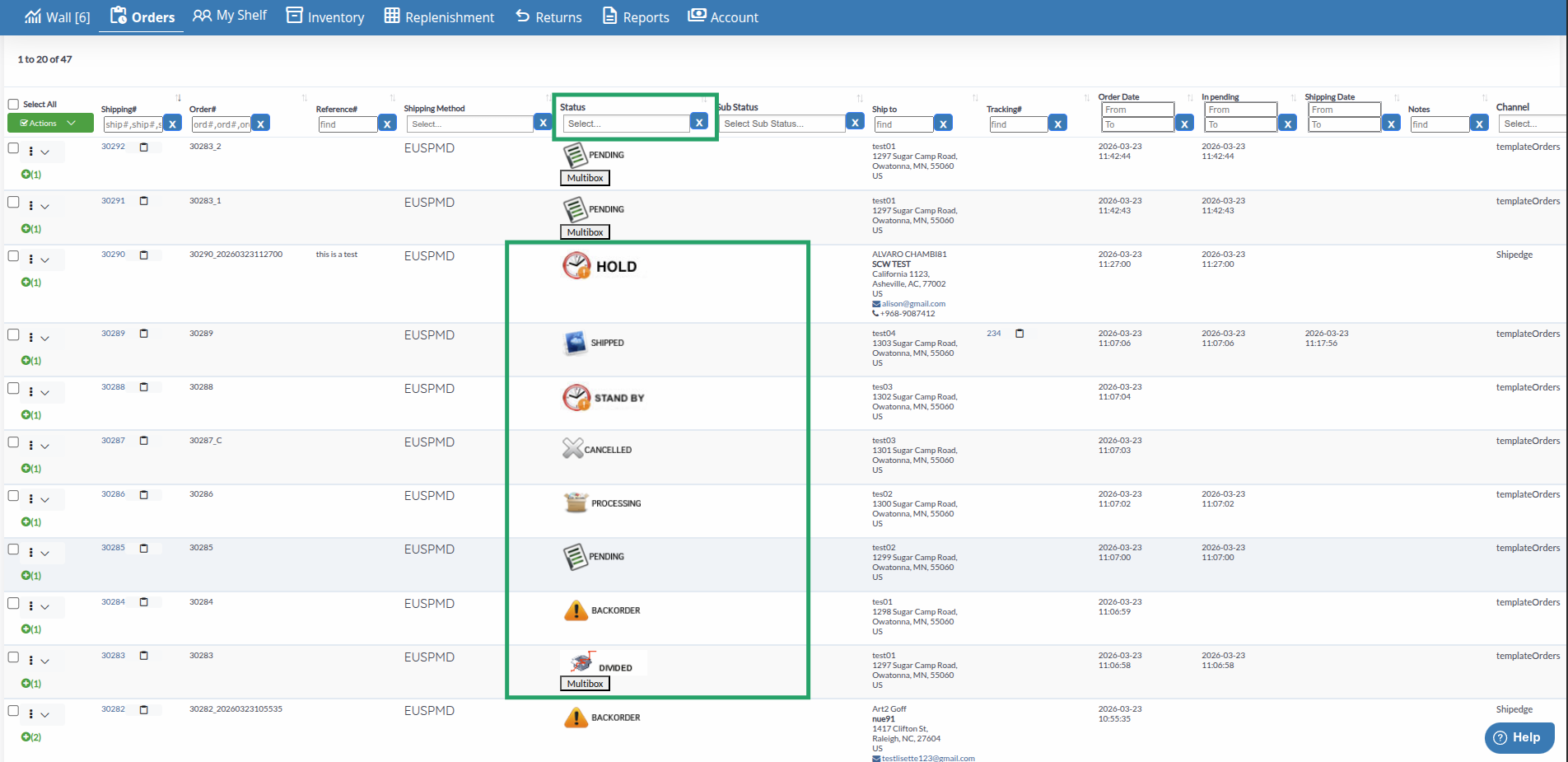
Task: Click the HOLD status icon for order 30290
Action: 576,265
